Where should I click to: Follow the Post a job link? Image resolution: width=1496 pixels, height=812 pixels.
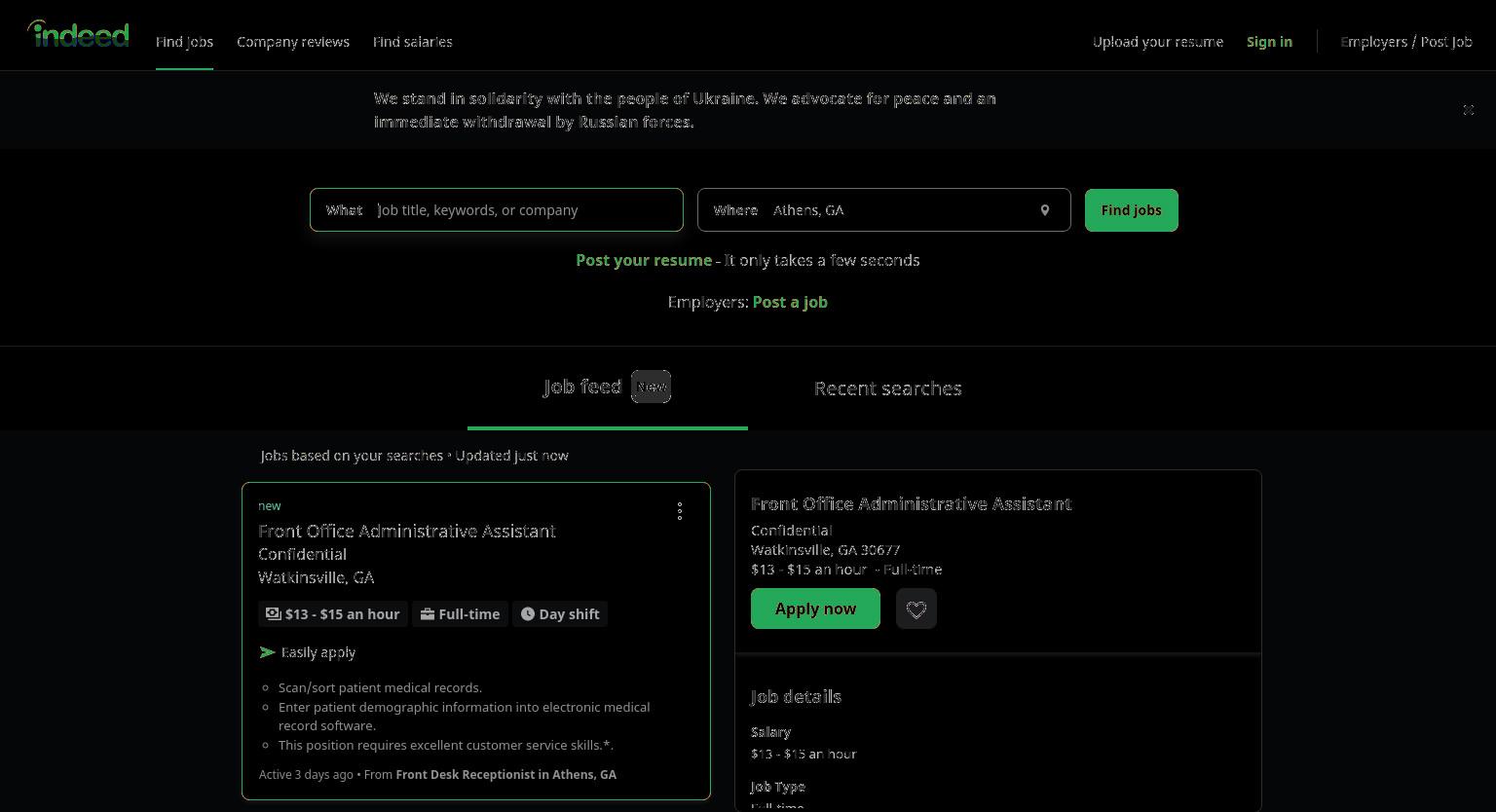pyautogui.click(x=790, y=303)
